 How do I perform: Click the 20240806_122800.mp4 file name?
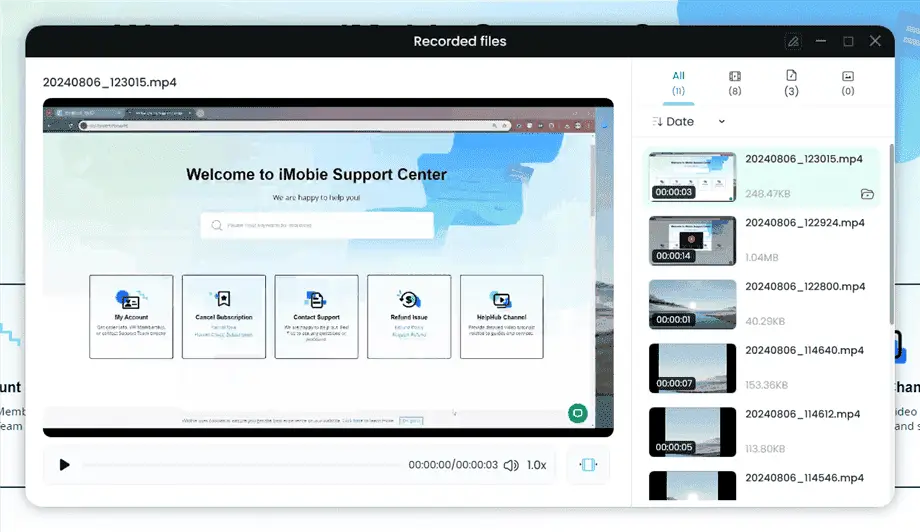tap(805, 287)
